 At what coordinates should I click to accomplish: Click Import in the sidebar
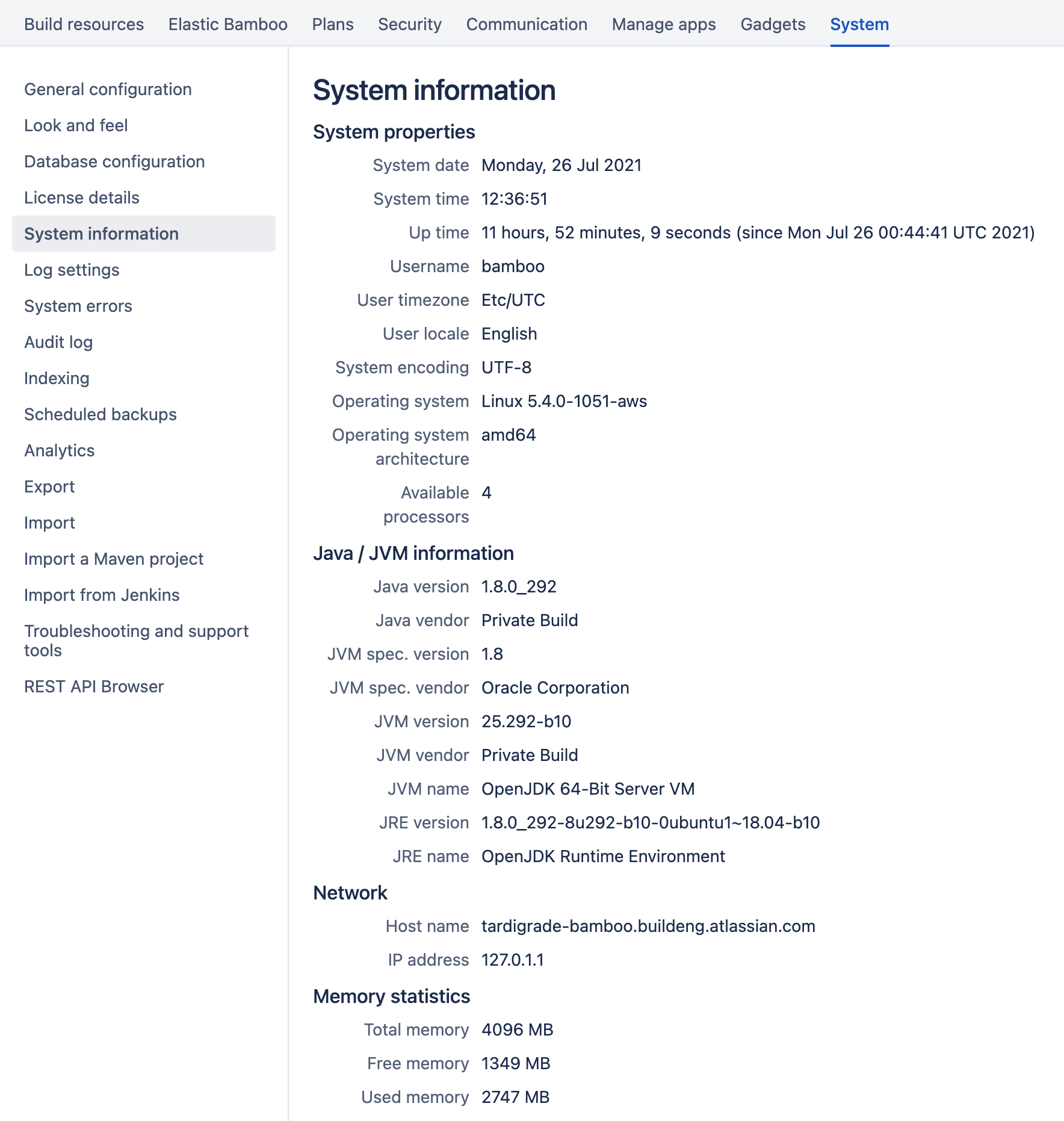tap(49, 523)
